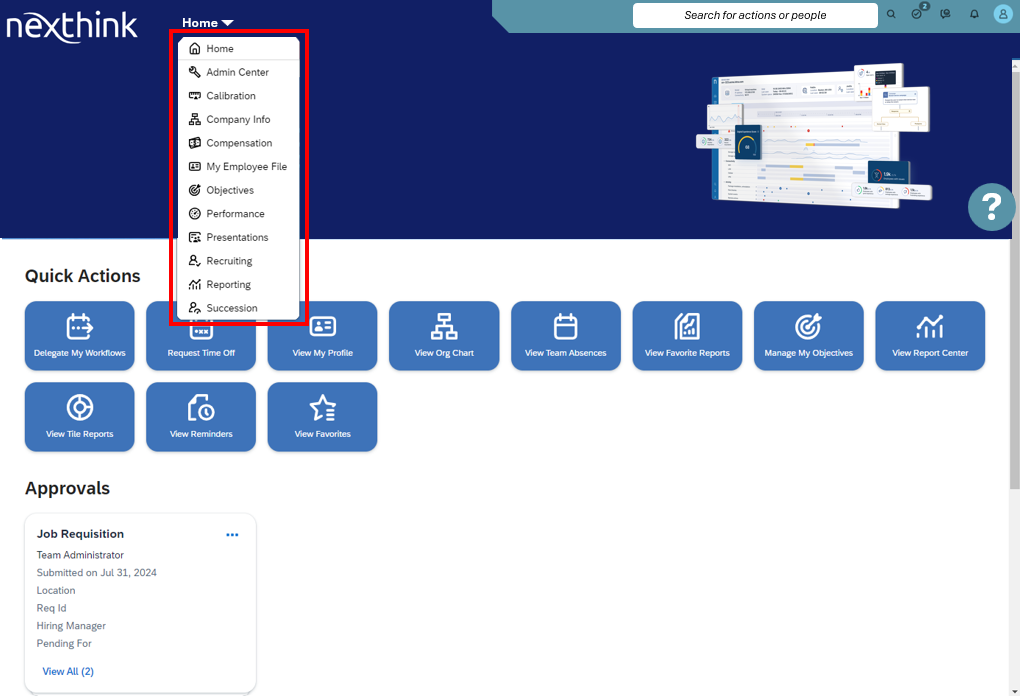Select Succession at the menu bottom
The width and height of the screenshot is (1020, 697).
point(234,308)
